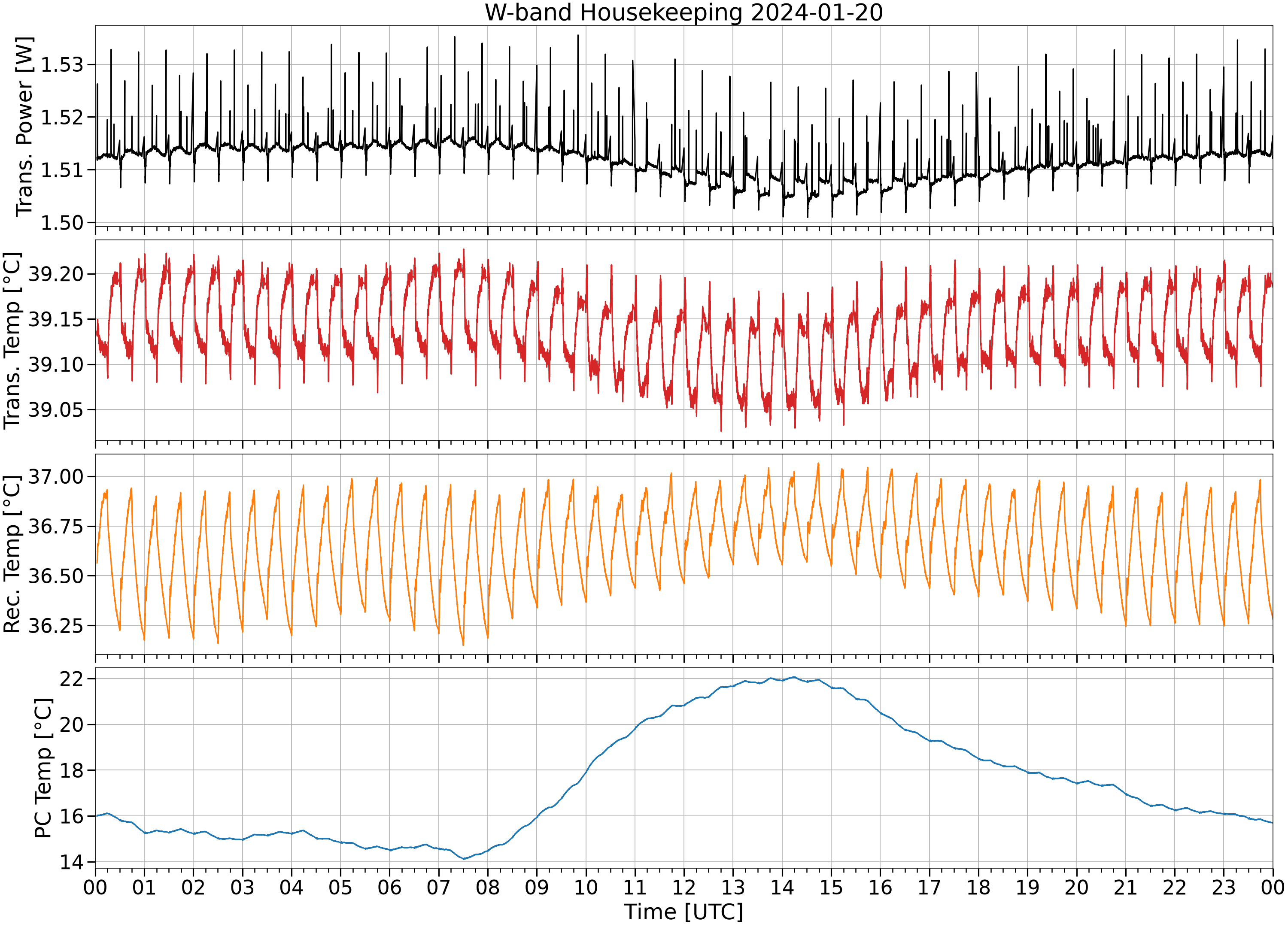Click the 1.50 tick on power axis
The image size is (1288, 927).
pyautogui.click(x=62, y=223)
